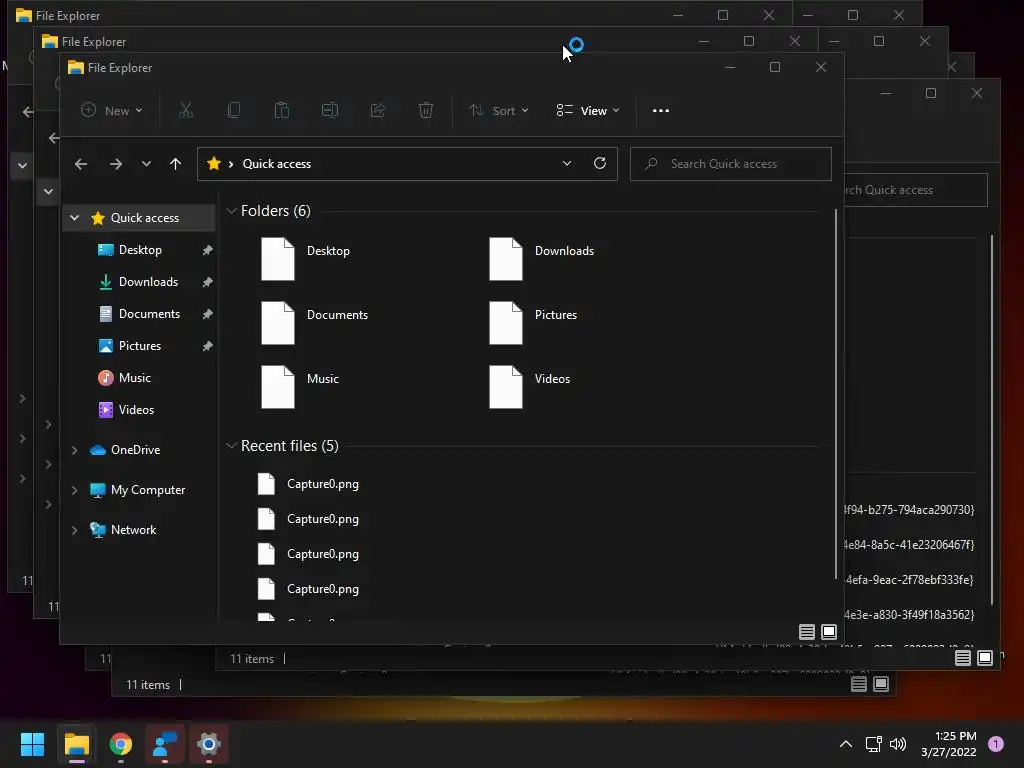Expand My Computer tree node
The image size is (1024, 768).
point(74,490)
